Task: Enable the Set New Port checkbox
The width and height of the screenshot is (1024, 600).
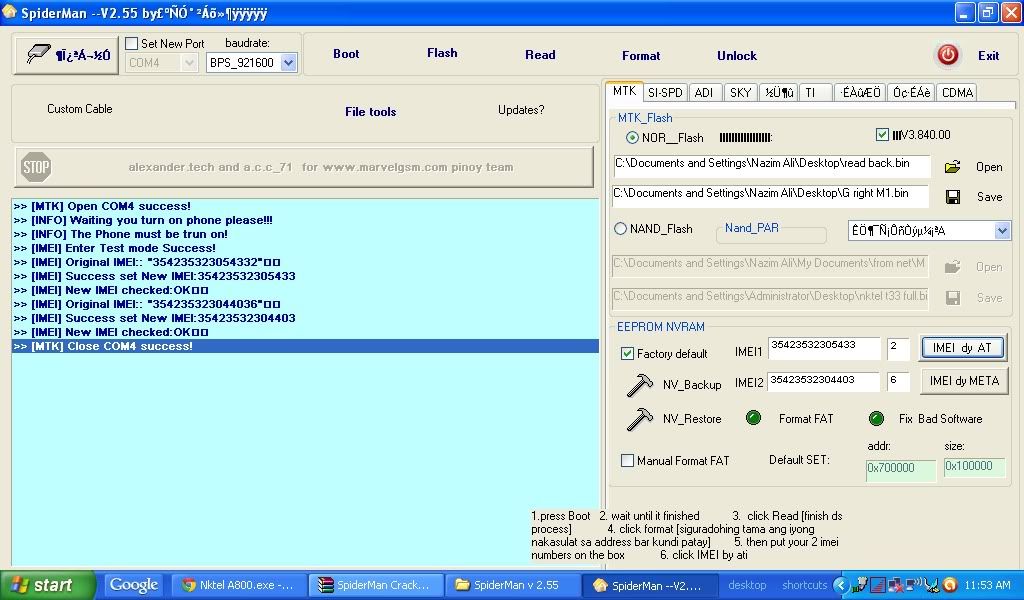Action: point(132,44)
